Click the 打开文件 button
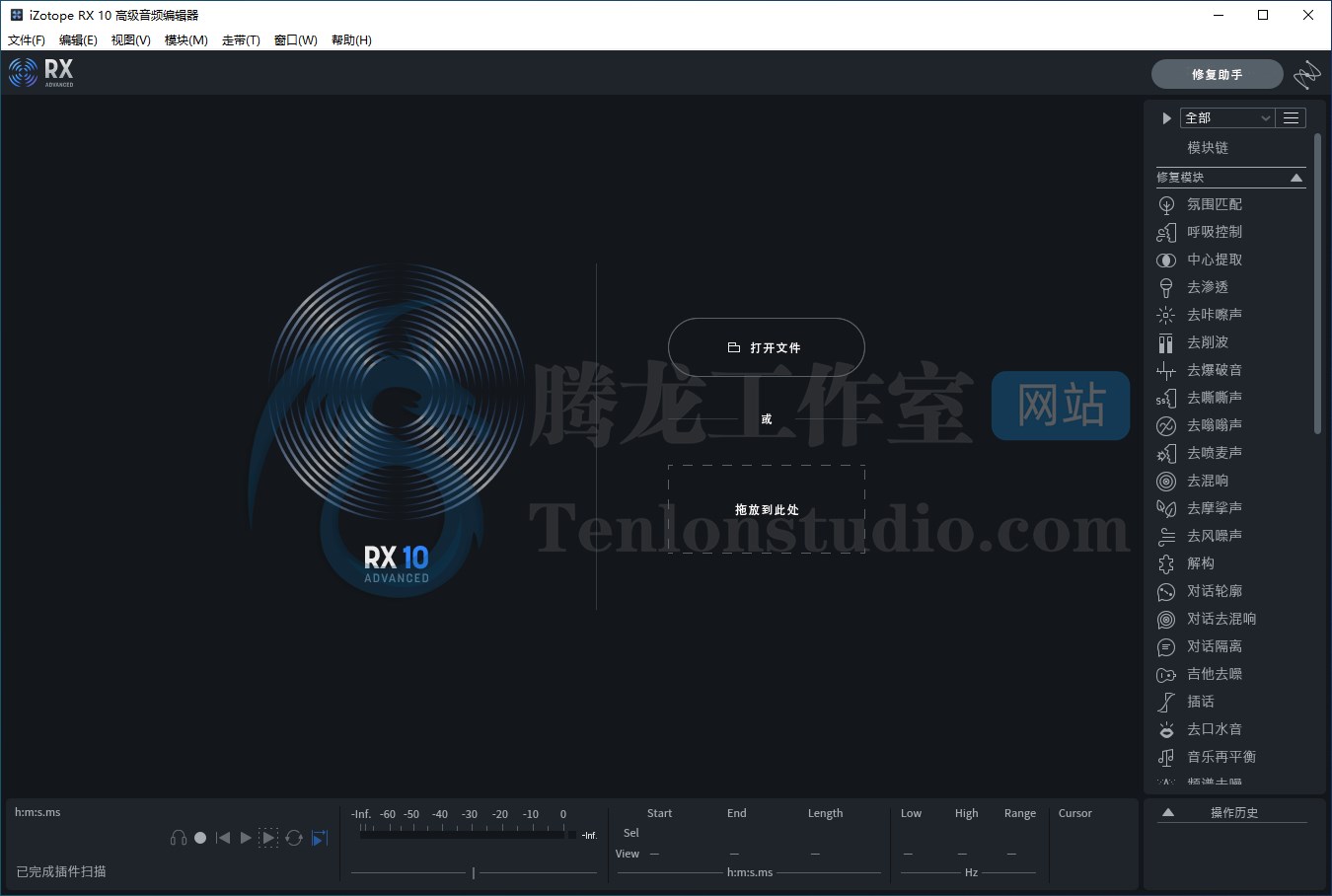1332x896 pixels. tap(767, 347)
